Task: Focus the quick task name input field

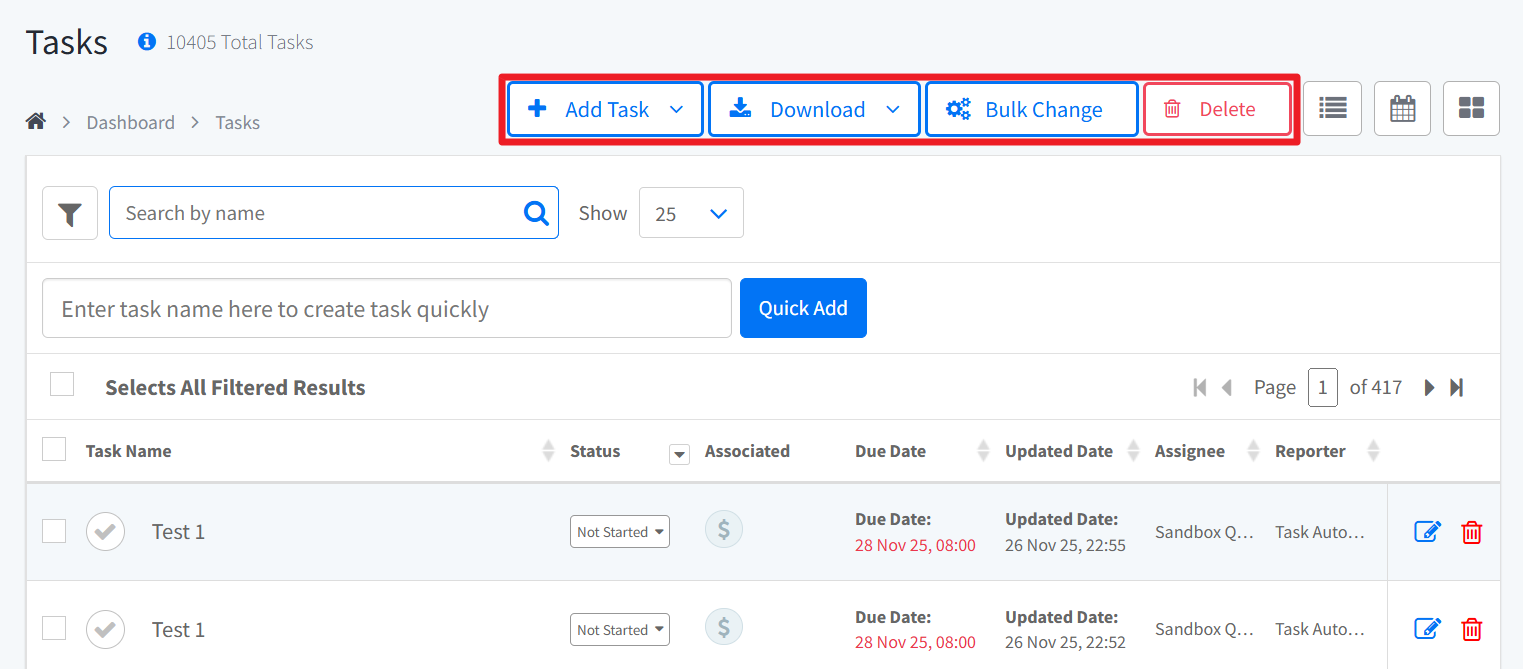Action: pyautogui.click(x=386, y=309)
